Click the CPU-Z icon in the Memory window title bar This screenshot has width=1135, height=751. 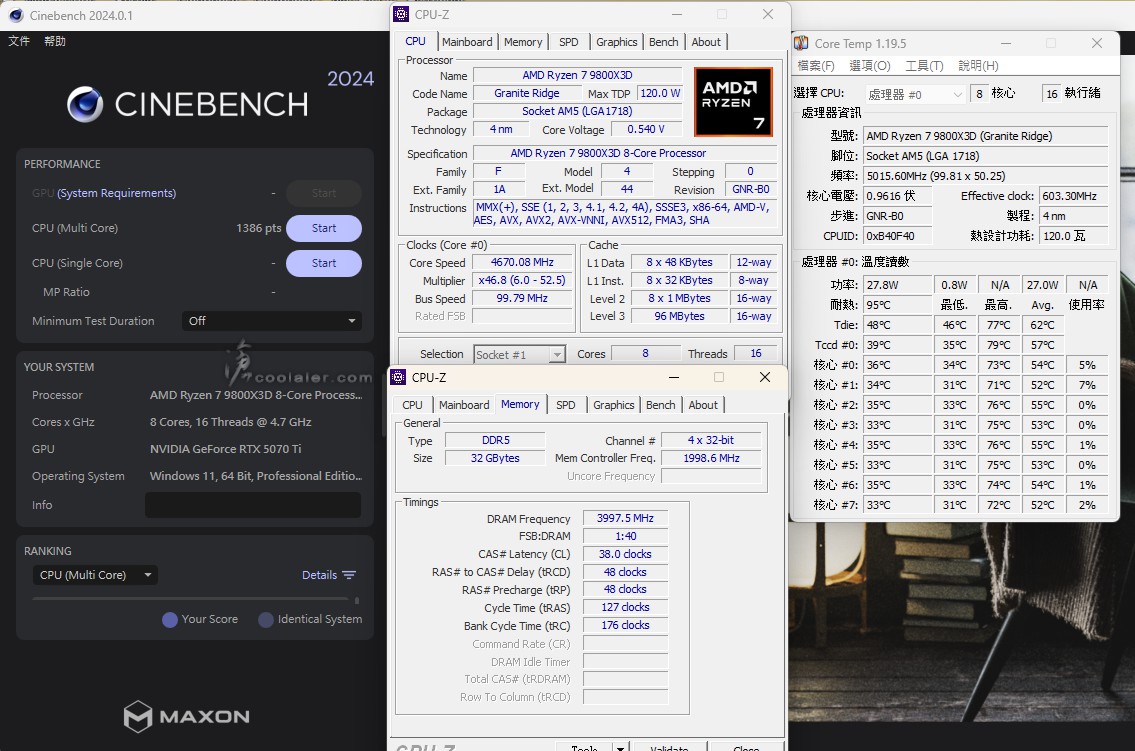pos(398,377)
